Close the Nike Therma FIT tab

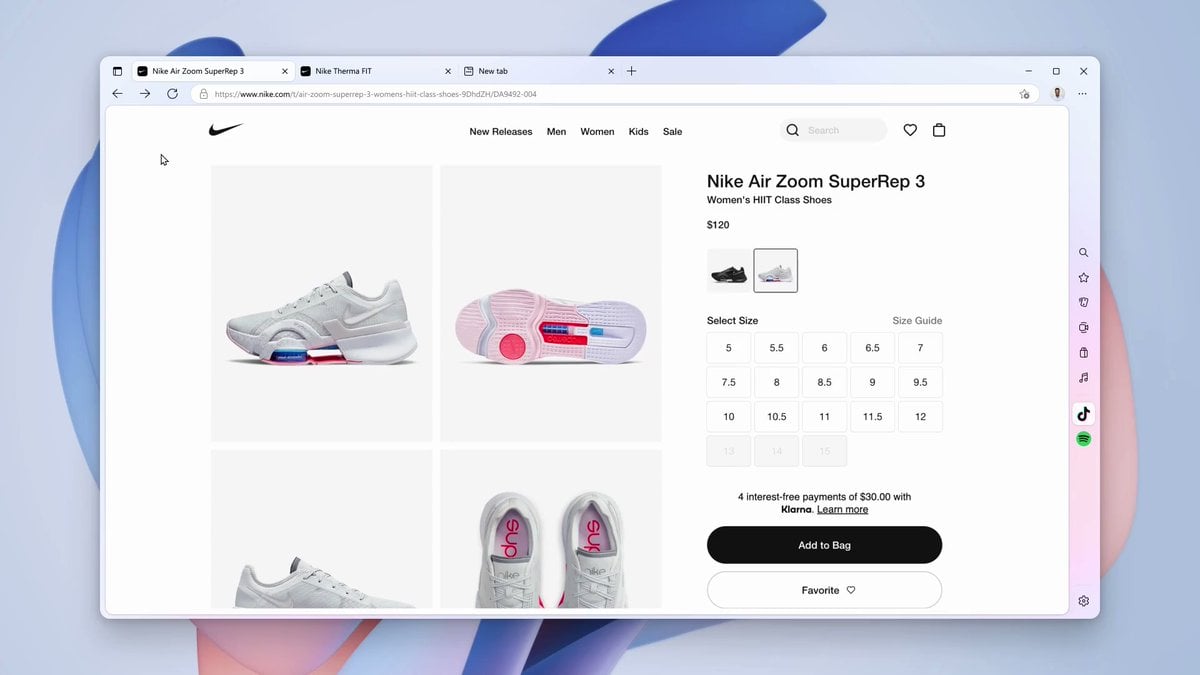coord(448,71)
